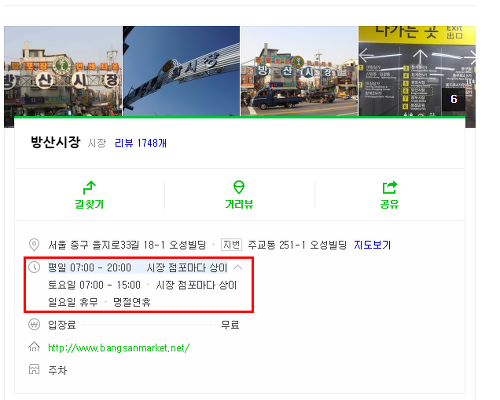Click the 길찾기 directions arrow icon
The width and height of the screenshot is (500, 400).
click(89, 187)
